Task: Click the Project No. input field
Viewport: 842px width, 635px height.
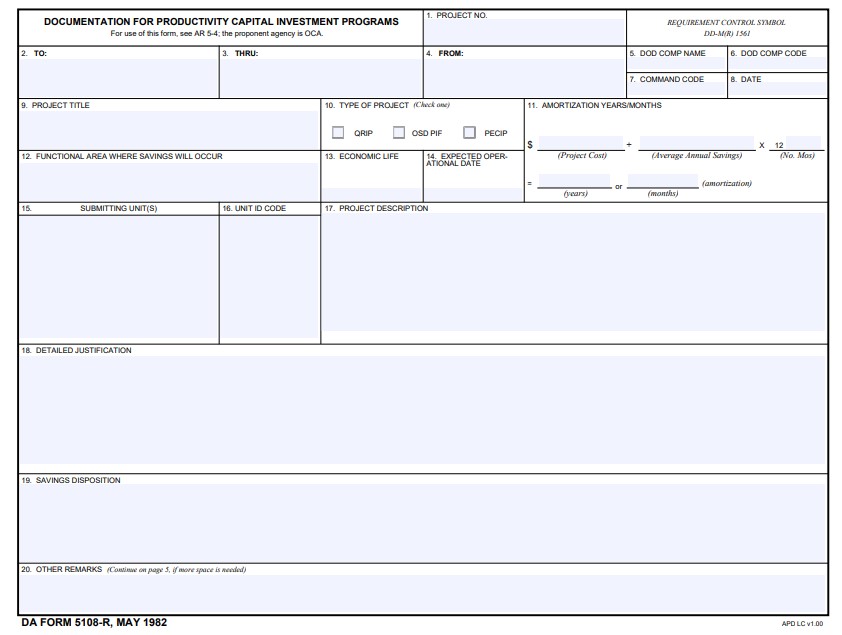Action: (524, 32)
